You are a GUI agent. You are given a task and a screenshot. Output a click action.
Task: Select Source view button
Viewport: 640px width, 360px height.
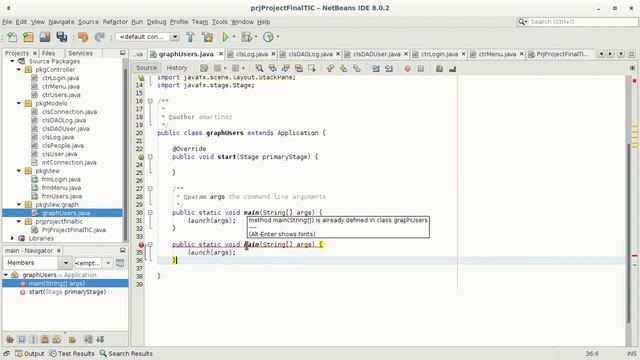tap(146, 68)
